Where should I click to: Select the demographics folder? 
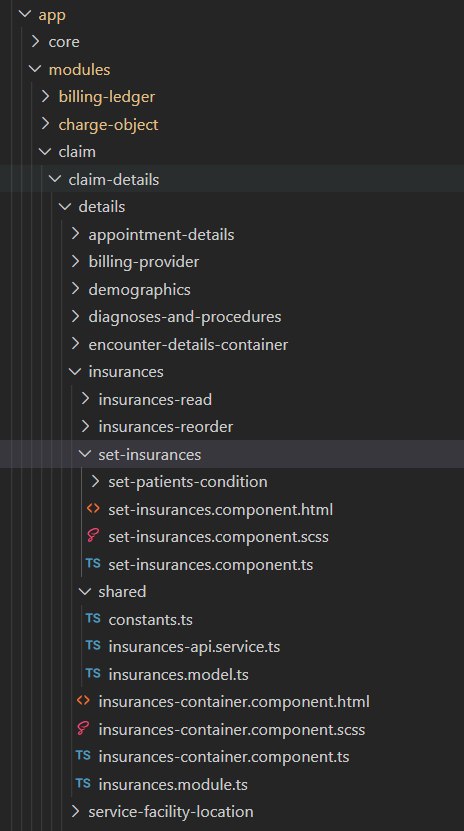coord(139,289)
